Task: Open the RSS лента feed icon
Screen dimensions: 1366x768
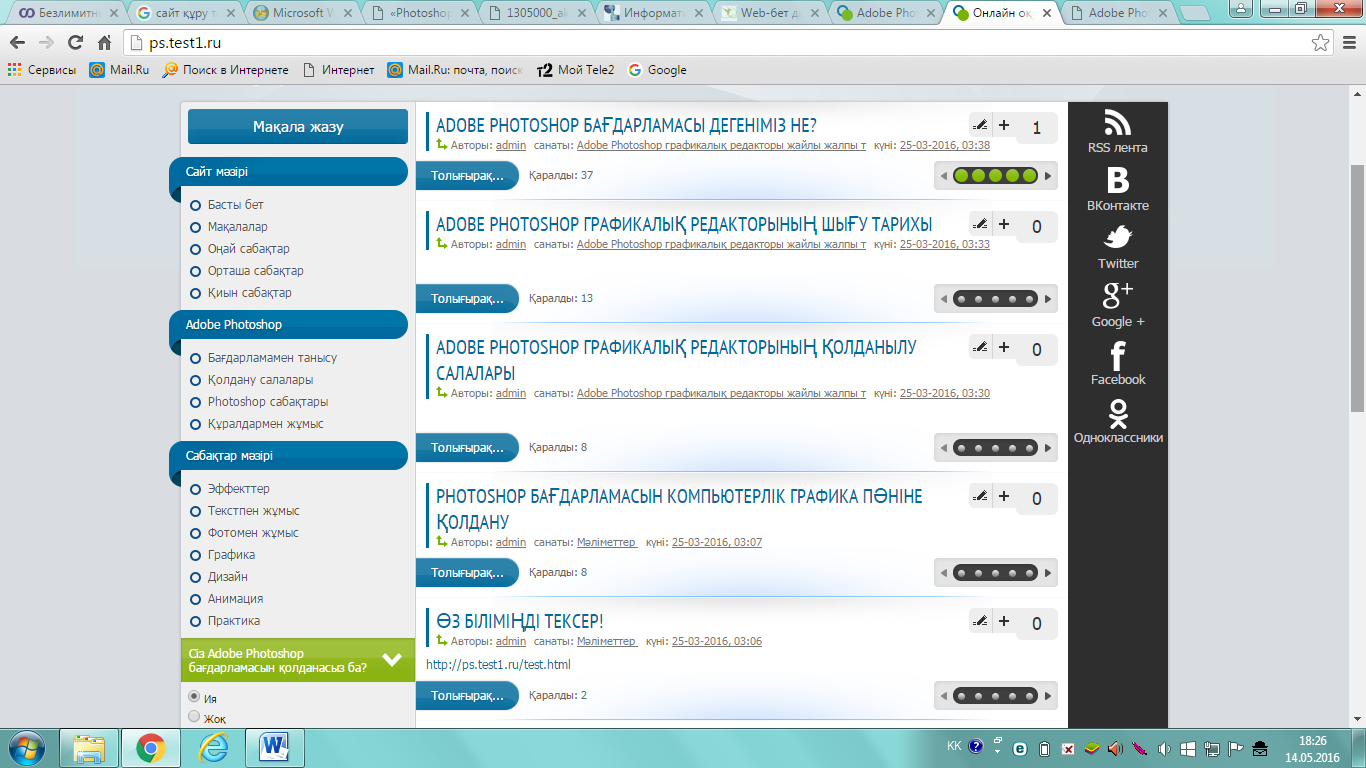Action: click(x=1117, y=123)
